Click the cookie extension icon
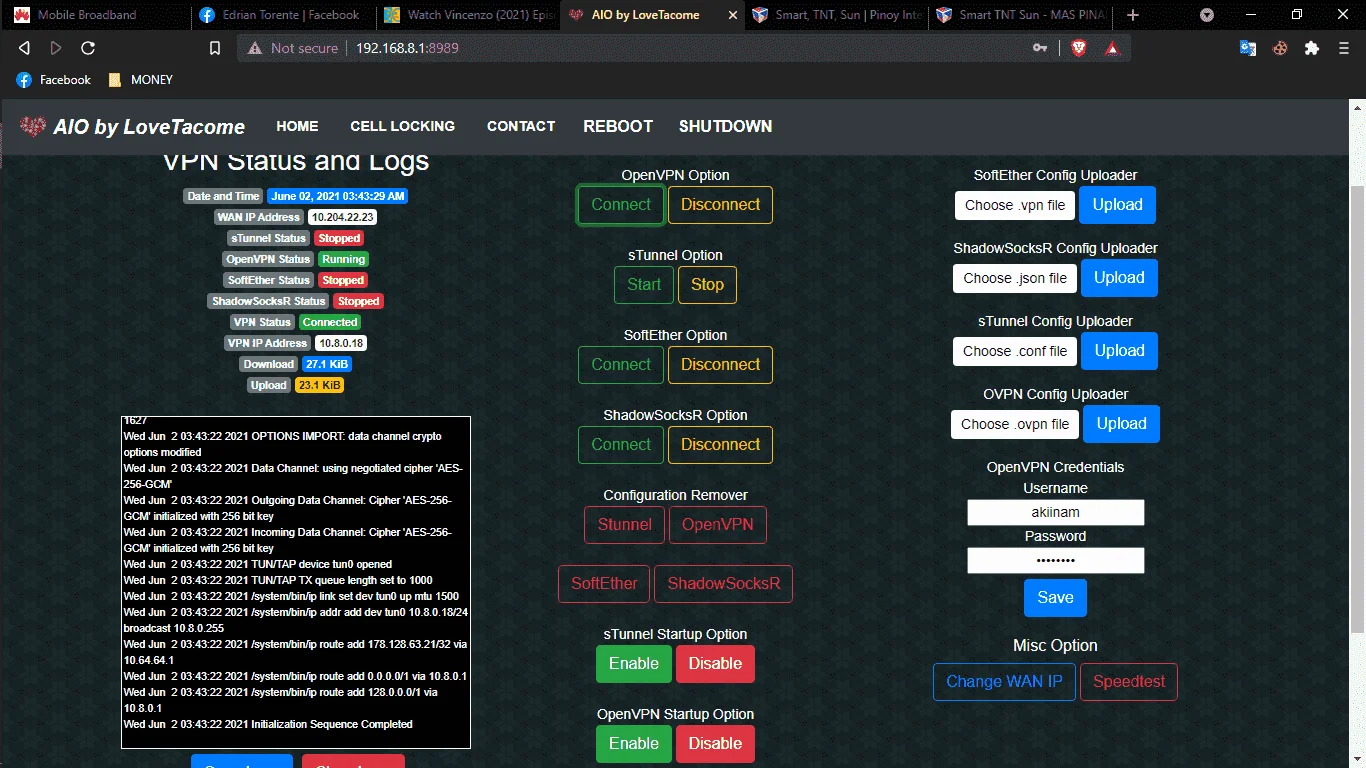The height and width of the screenshot is (768, 1366). coord(1279,48)
